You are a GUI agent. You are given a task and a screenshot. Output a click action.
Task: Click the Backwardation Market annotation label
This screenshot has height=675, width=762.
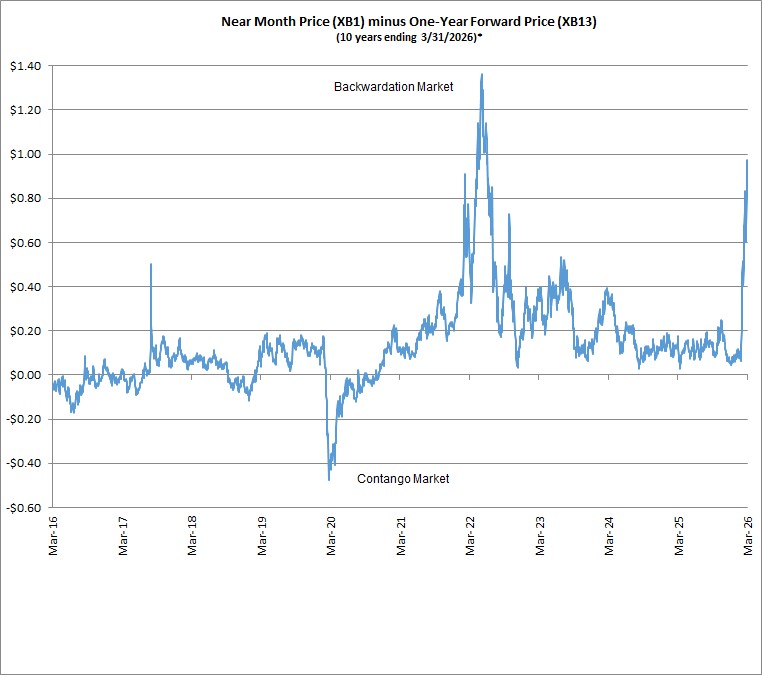[394, 87]
